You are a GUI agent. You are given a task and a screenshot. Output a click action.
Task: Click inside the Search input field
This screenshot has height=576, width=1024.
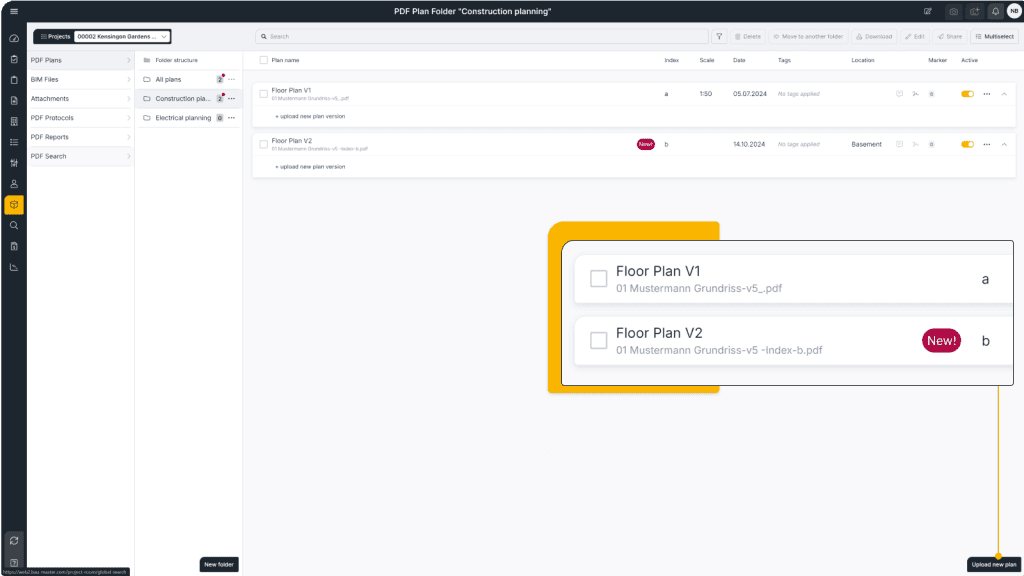tap(480, 36)
